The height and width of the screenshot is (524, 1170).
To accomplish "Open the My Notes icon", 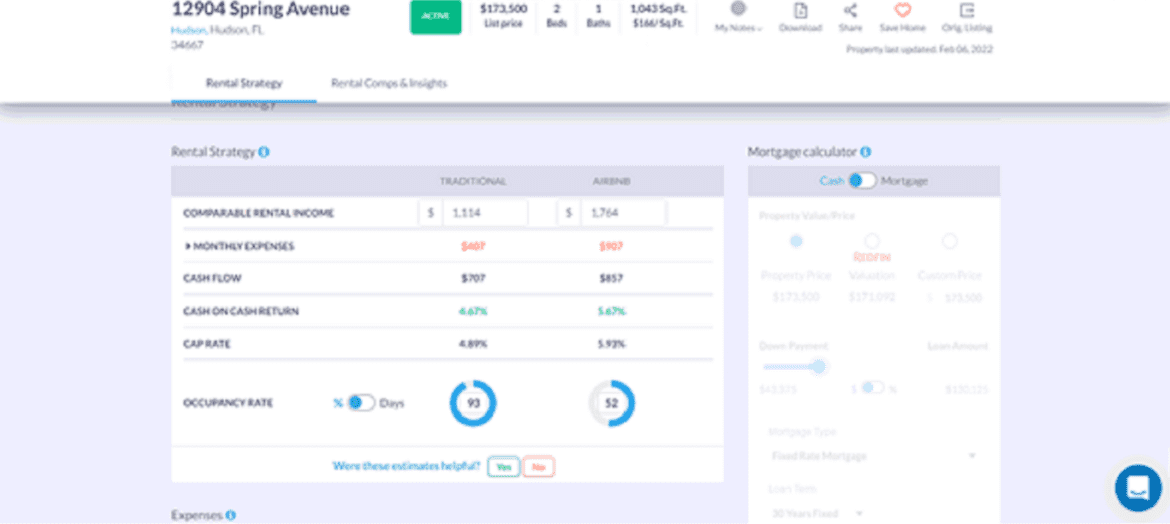I will click(738, 10).
